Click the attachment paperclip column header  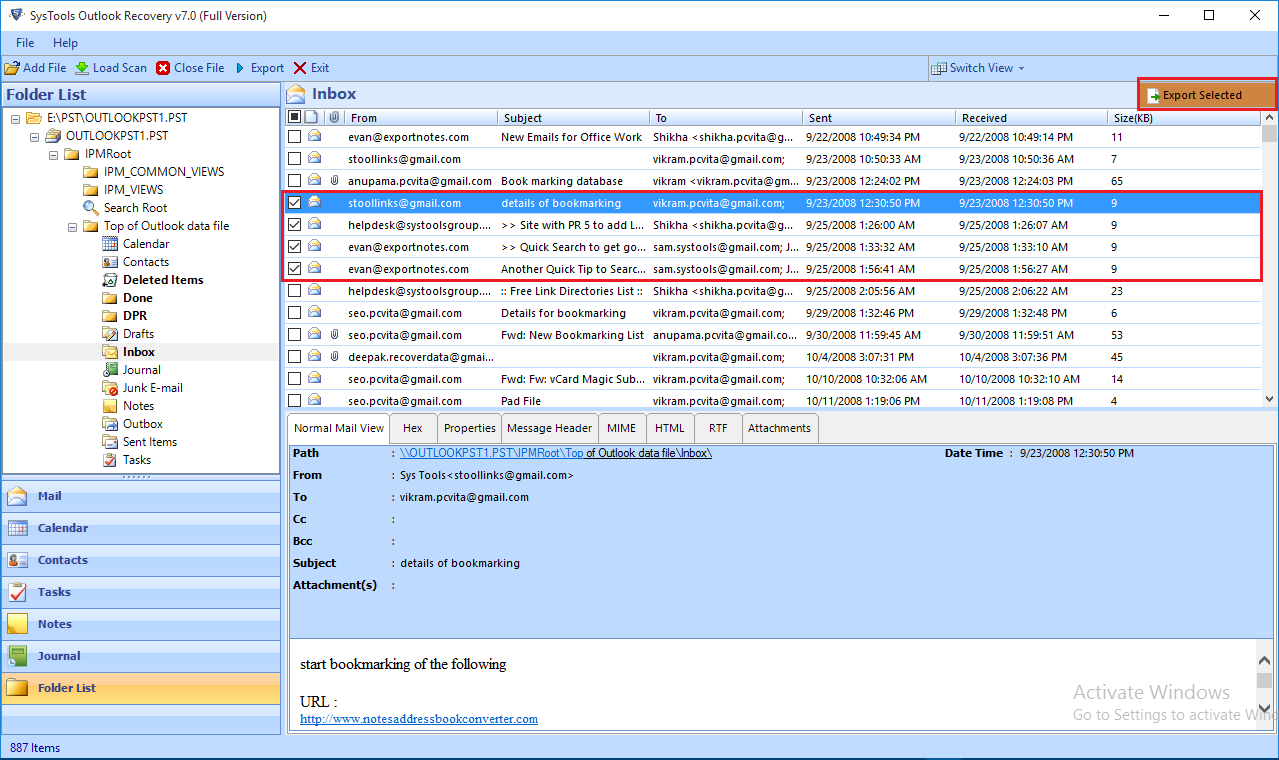(x=334, y=118)
